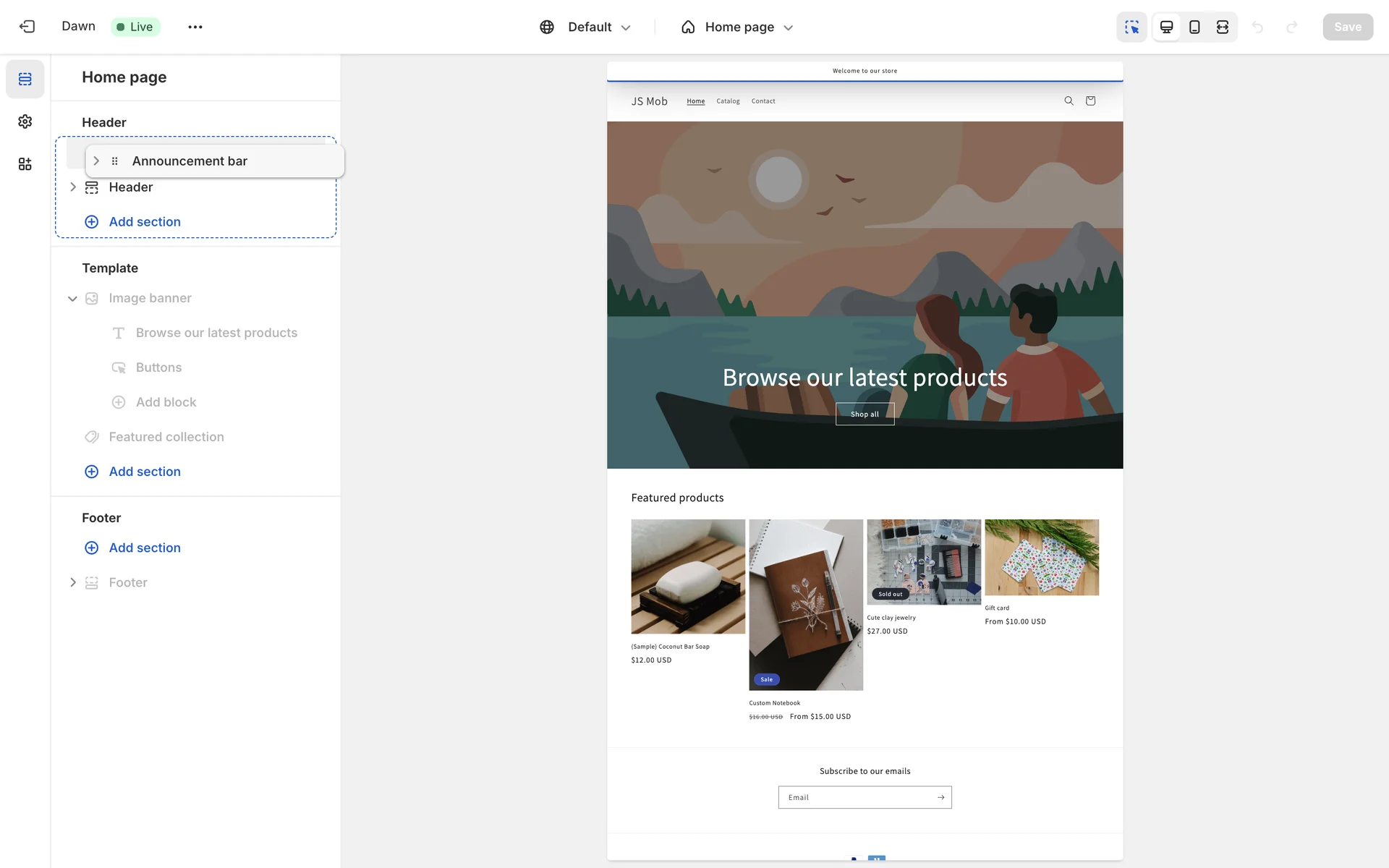The width and height of the screenshot is (1389, 868).
Task: Click the Save button
Action: 1347,27
